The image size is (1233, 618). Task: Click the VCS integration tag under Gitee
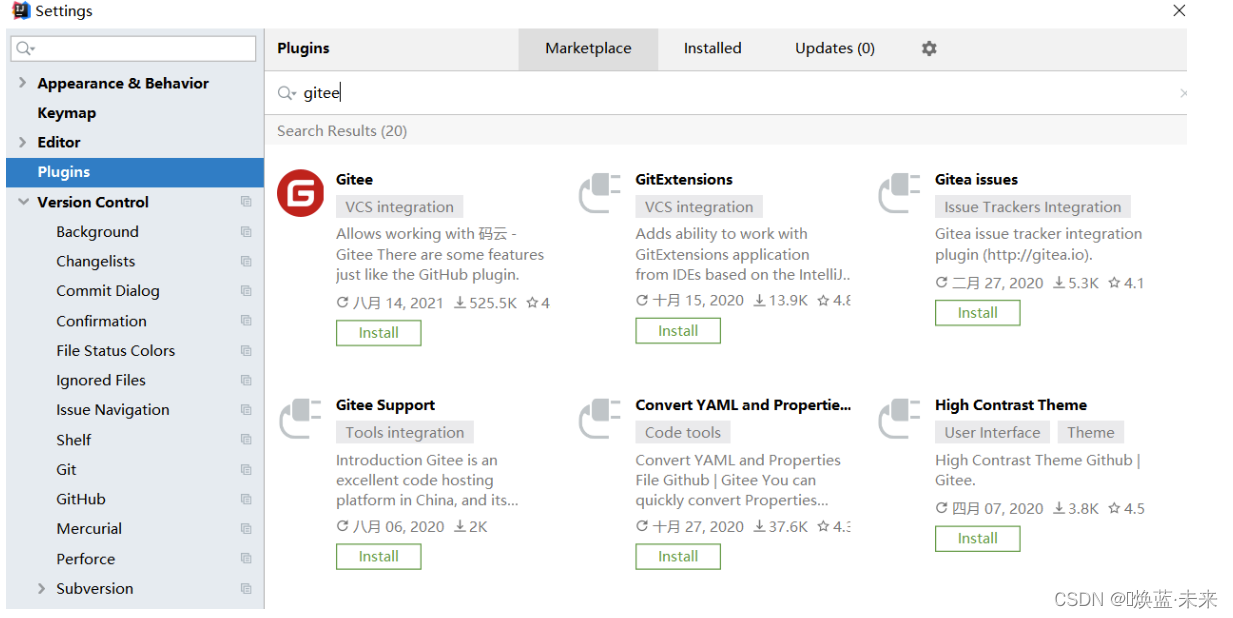point(400,207)
